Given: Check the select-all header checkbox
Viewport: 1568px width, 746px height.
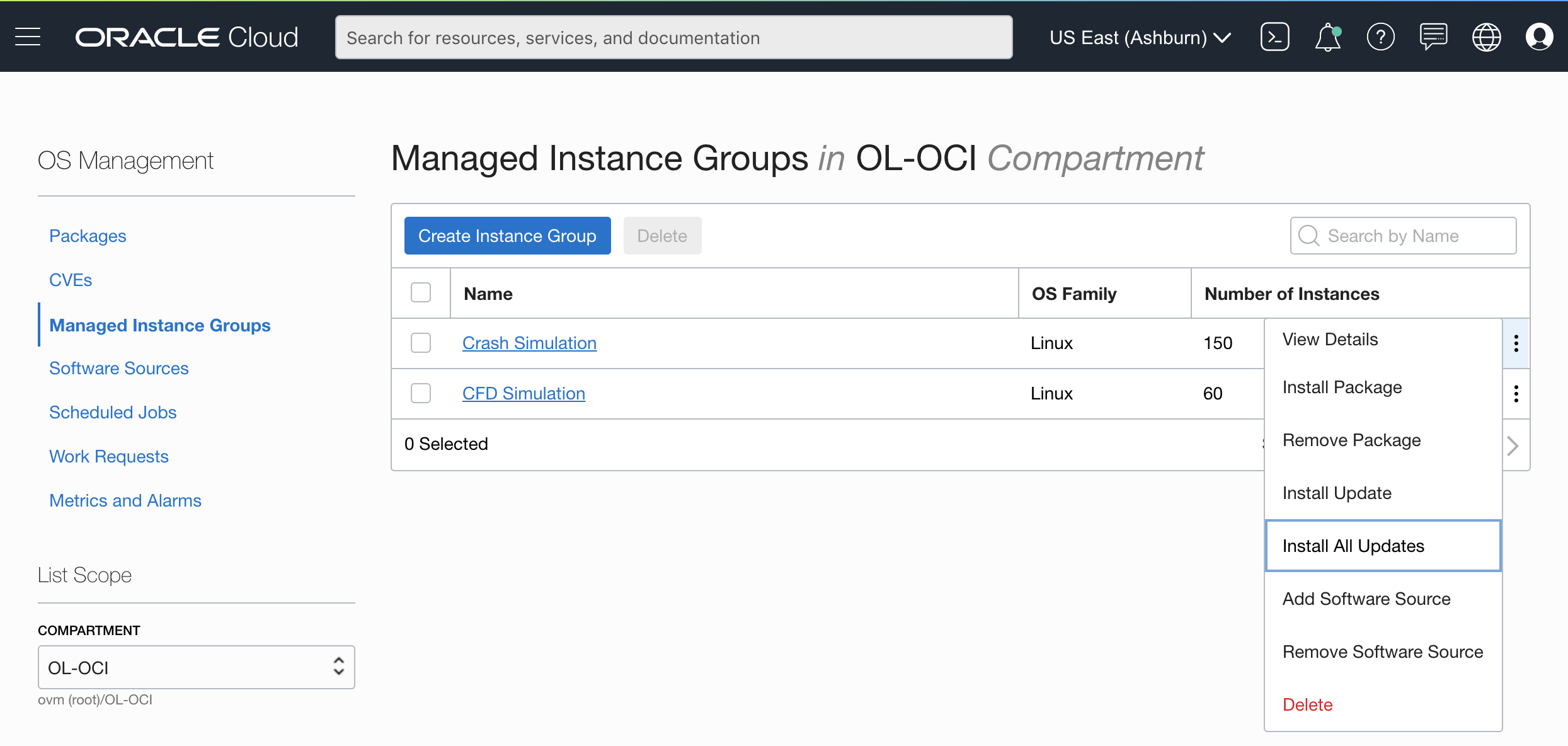Looking at the screenshot, I should click(421, 293).
